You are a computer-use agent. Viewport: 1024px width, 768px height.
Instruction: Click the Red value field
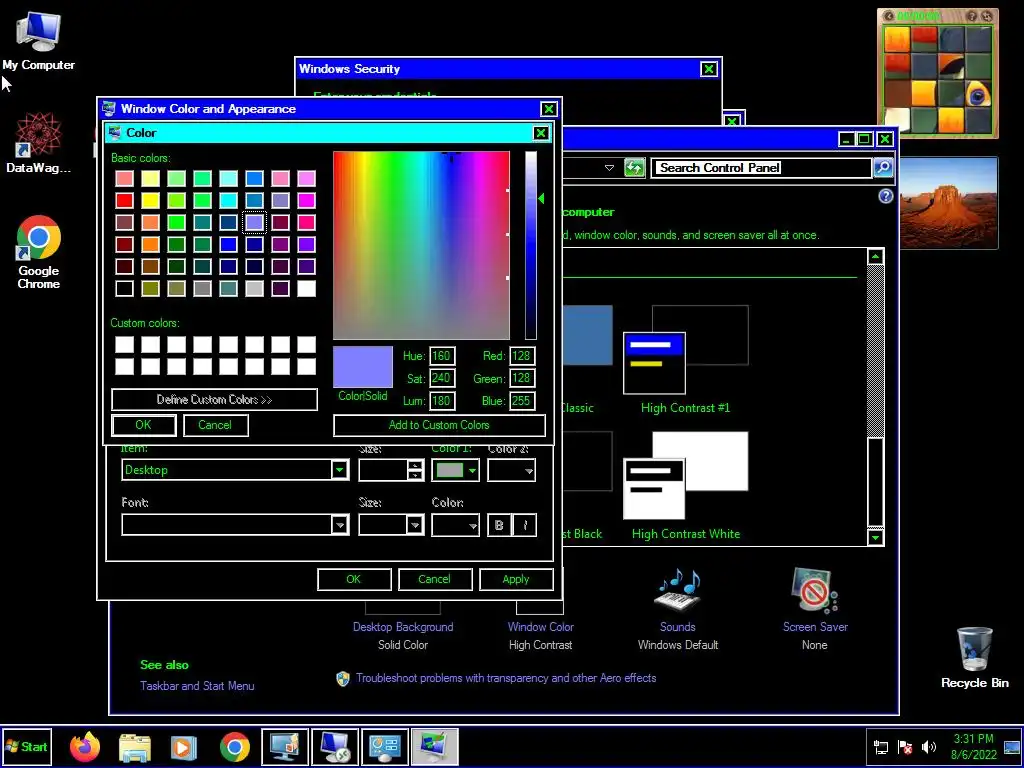tap(522, 356)
